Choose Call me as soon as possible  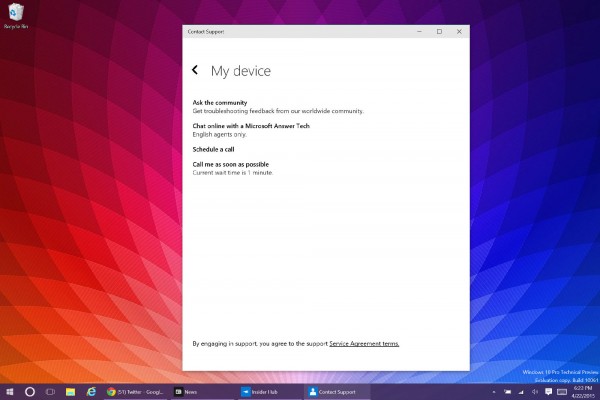[230, 164]
